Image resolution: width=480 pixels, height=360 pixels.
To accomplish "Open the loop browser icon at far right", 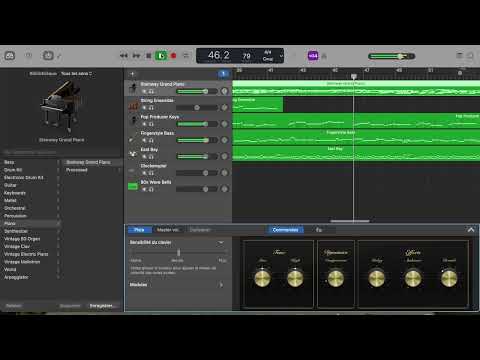I will [x=470, y=55].
